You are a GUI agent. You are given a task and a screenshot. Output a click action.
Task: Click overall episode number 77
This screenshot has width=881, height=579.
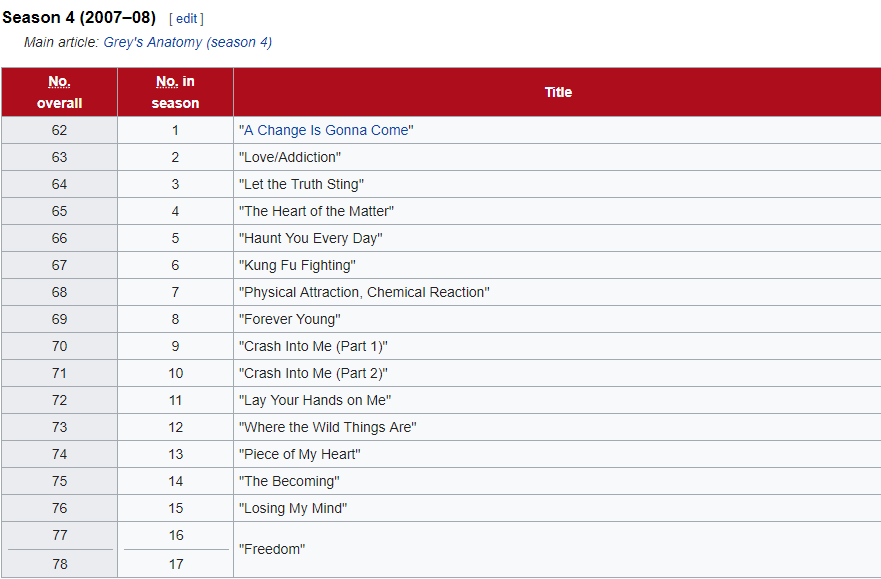pos(60,535)
